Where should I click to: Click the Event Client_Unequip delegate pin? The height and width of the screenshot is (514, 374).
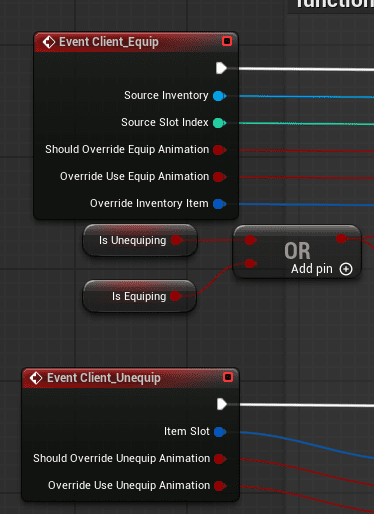228,377
